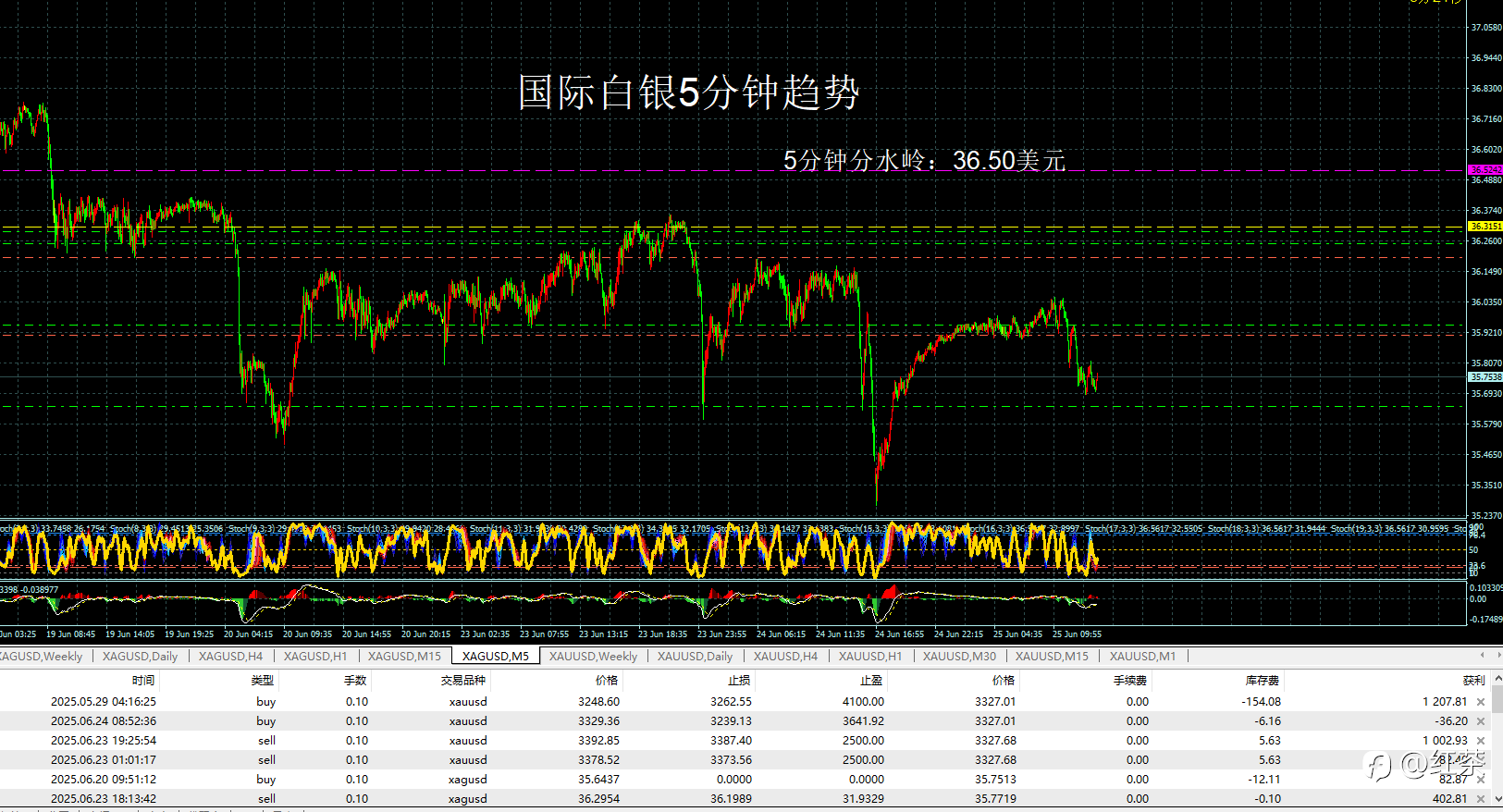Click the trade list scrollbar thumb
Viewport: 1503px width, 812px height.
coord(1496,699)
